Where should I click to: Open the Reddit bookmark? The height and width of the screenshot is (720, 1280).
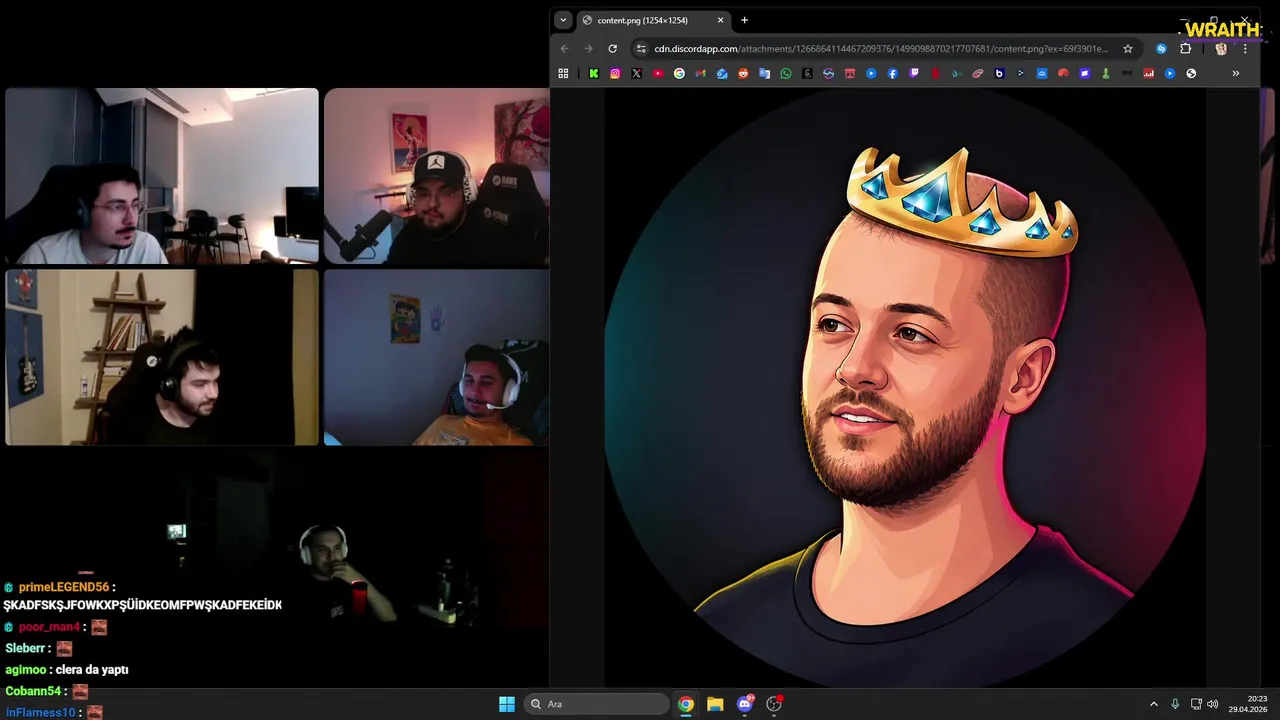point(743,73)
